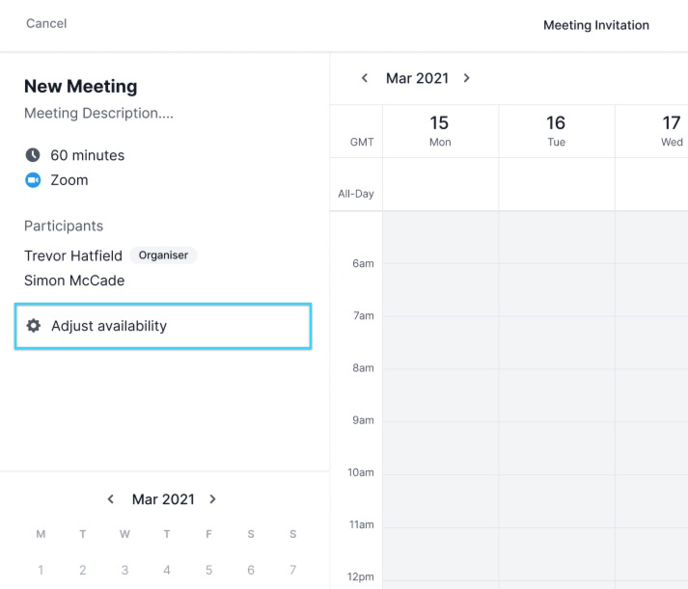Click the All-Day cell for Monday 15
Viewport: 688px width, 589px height.
pos(440,184)
